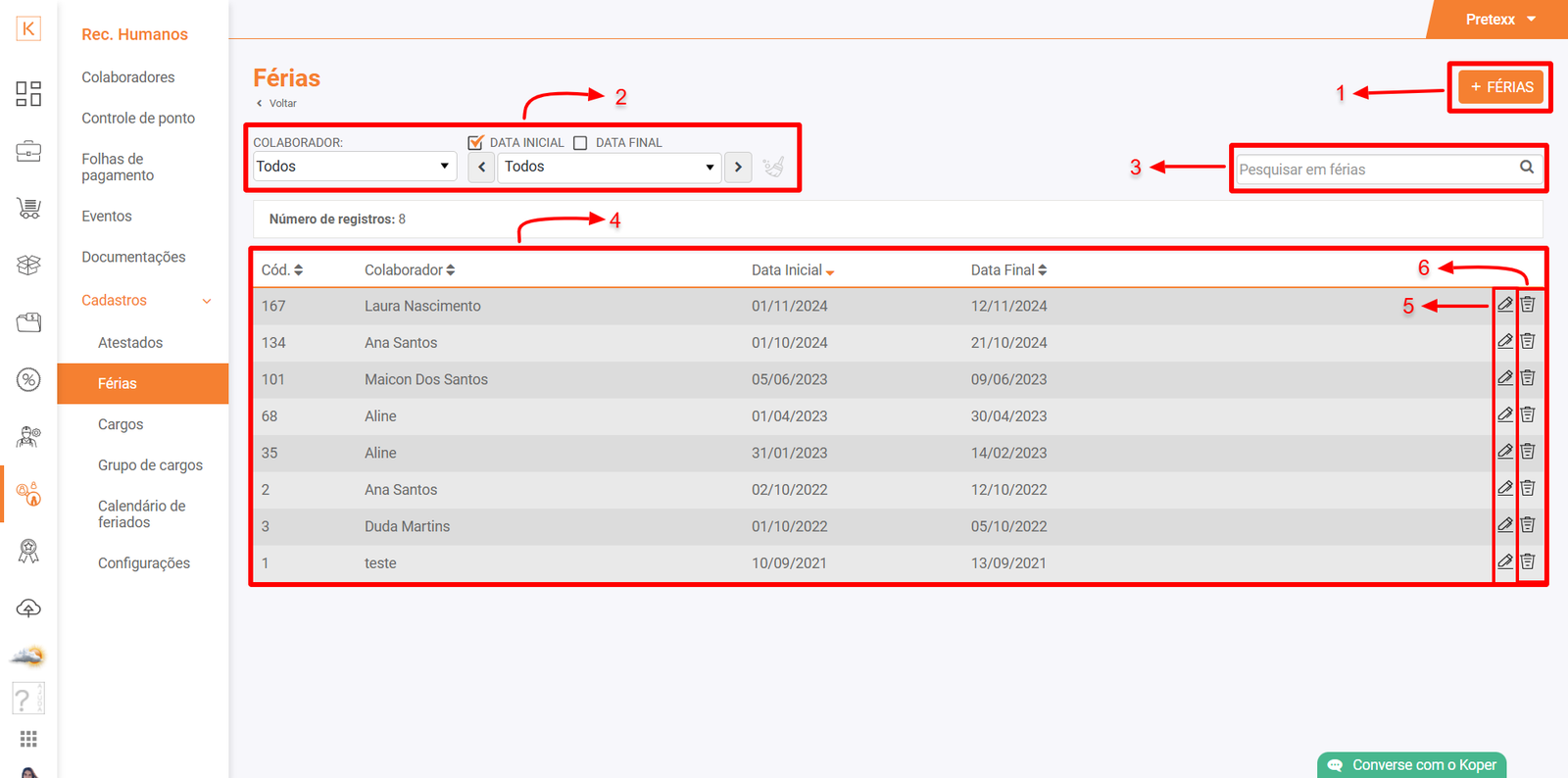This screenshot has width=1568, height=778.
Task: Open the Colaborador dropdown filter
Action: click(x=353, y=167)
